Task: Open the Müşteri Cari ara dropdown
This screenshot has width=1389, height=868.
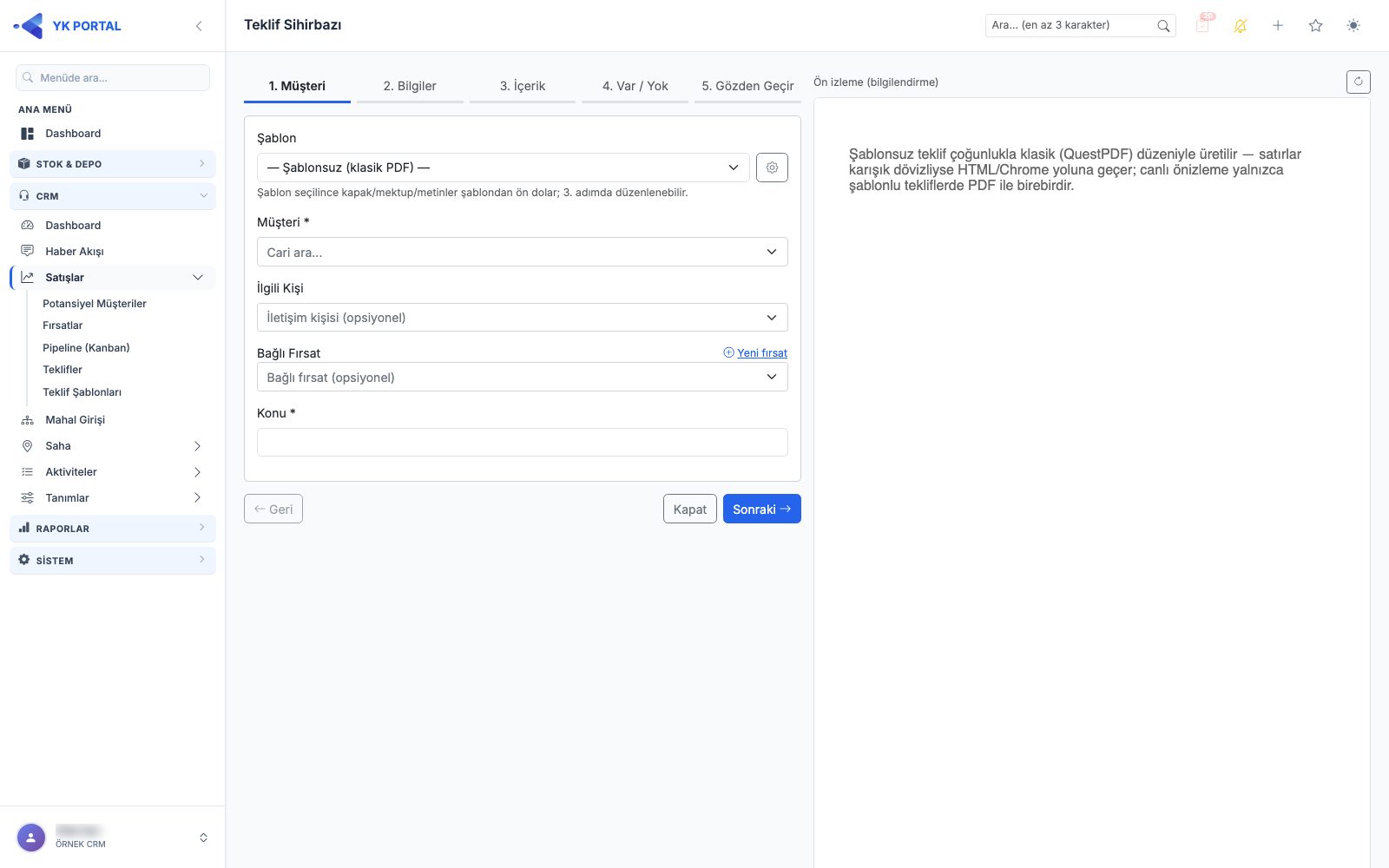Action: click(523, 252)
